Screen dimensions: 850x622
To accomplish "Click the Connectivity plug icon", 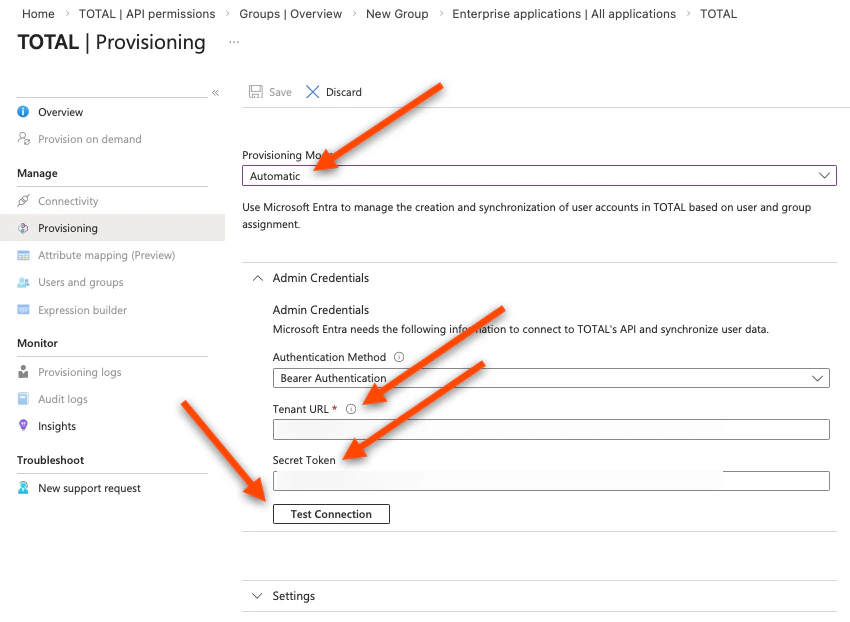I will (23, 201).
